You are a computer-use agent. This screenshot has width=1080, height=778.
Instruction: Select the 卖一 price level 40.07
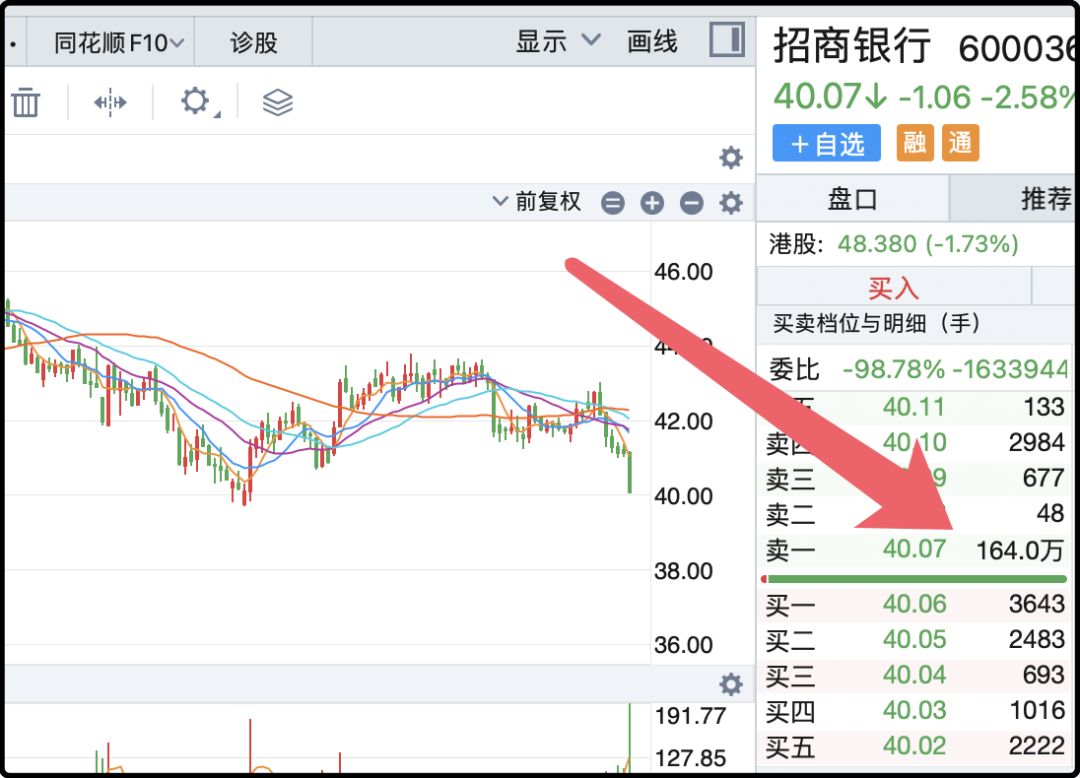(x=914, y=549)
